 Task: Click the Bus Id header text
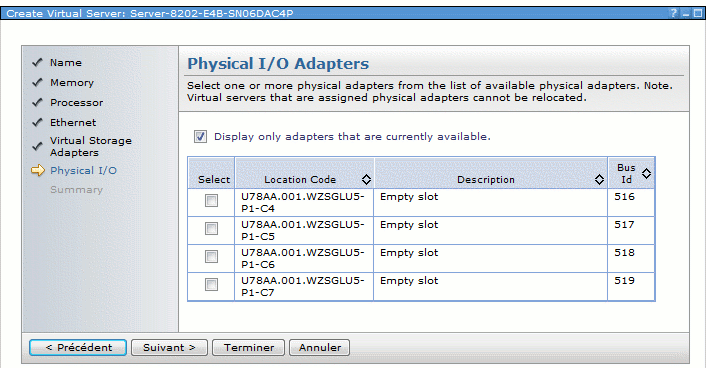tap(626, 173)
